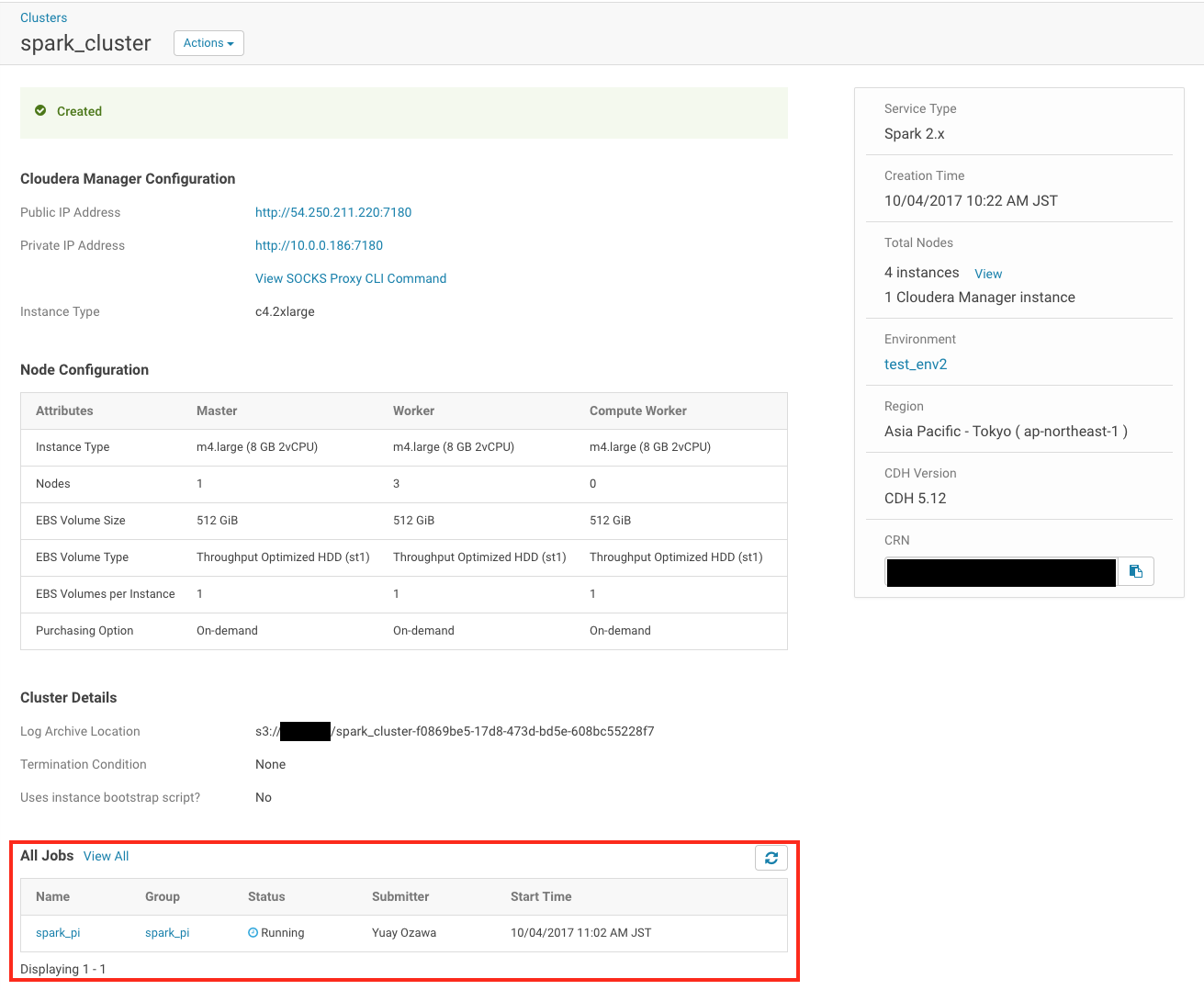Open the Cloudera Manager public IP link
This screenshot has height=990, width=1204.
click(x=332, y=212)
